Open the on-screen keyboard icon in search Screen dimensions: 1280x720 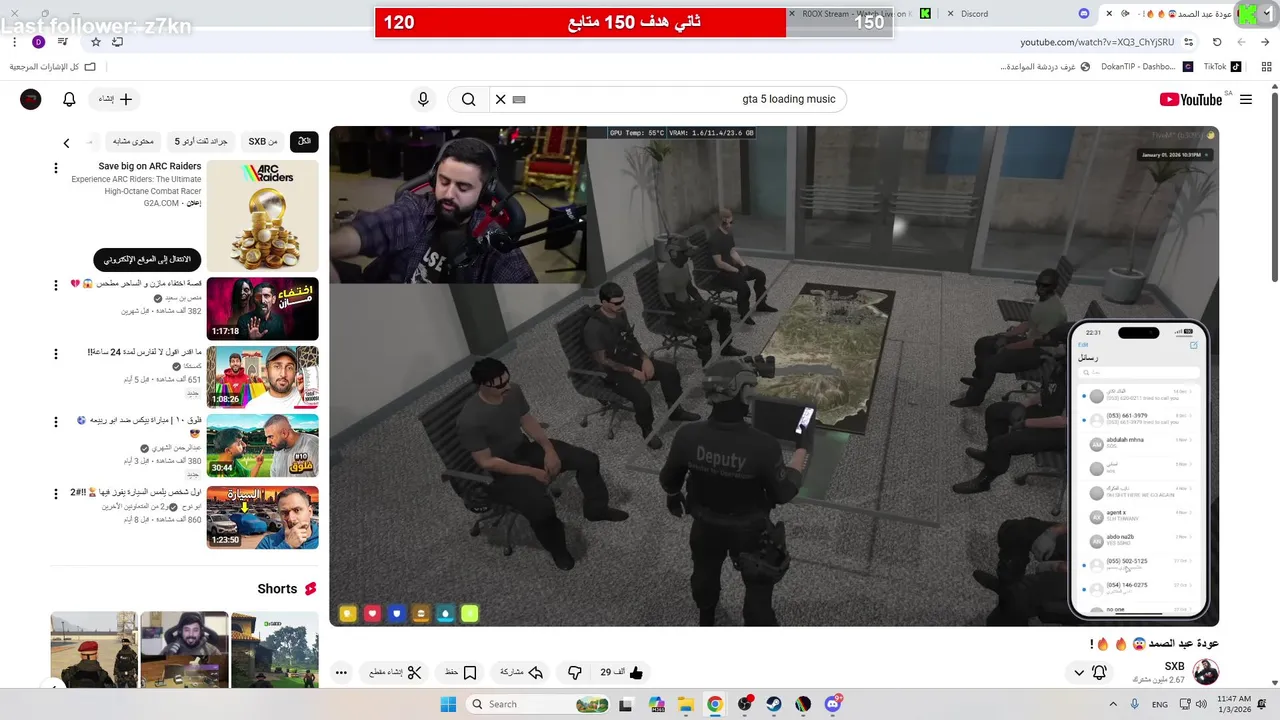coord(519,99)
